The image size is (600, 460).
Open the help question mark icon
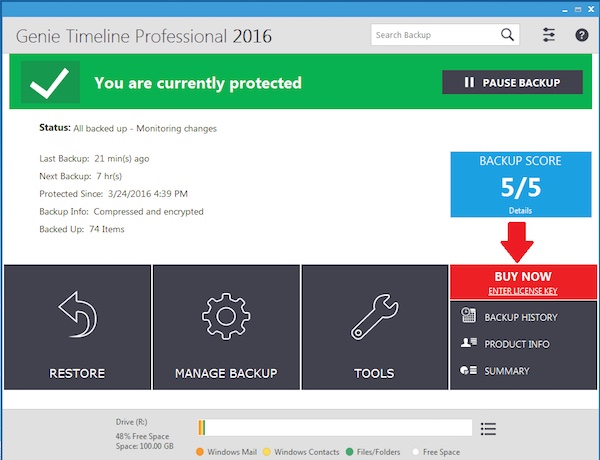coord(581,35)
